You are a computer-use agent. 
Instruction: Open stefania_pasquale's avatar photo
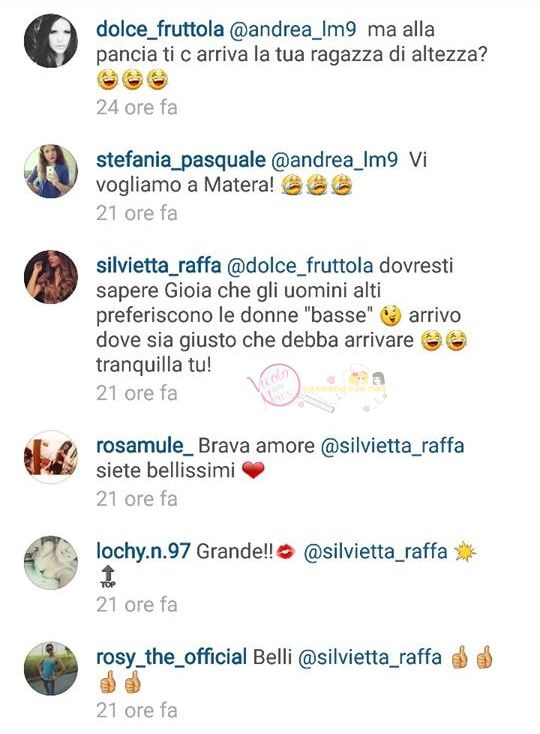[51, 171]
